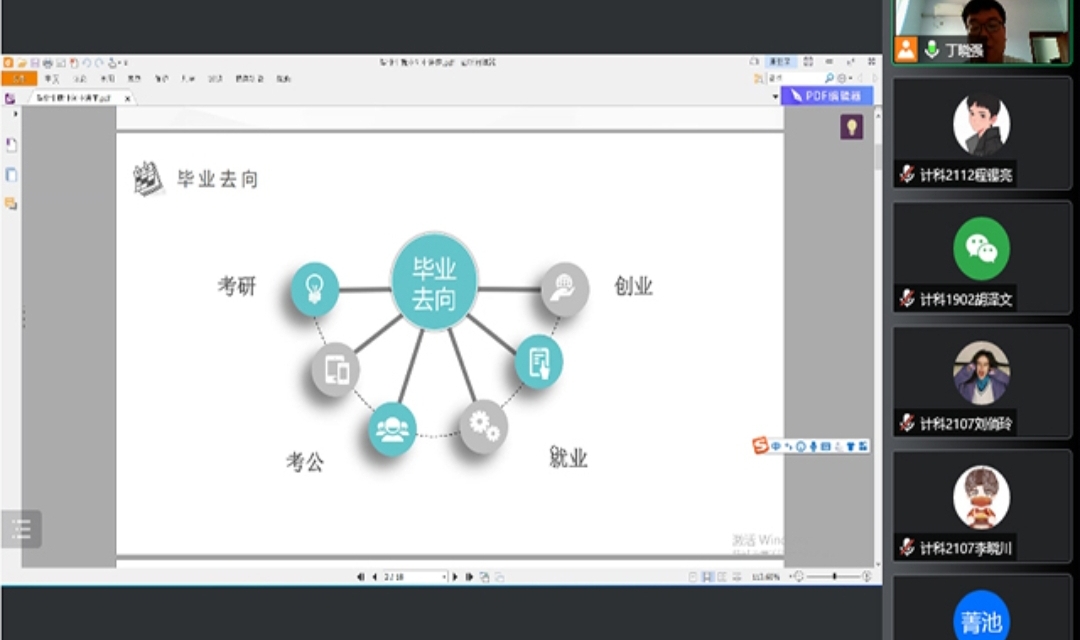
Task: Click the Redo arrow icon
Action: [99, 62]
